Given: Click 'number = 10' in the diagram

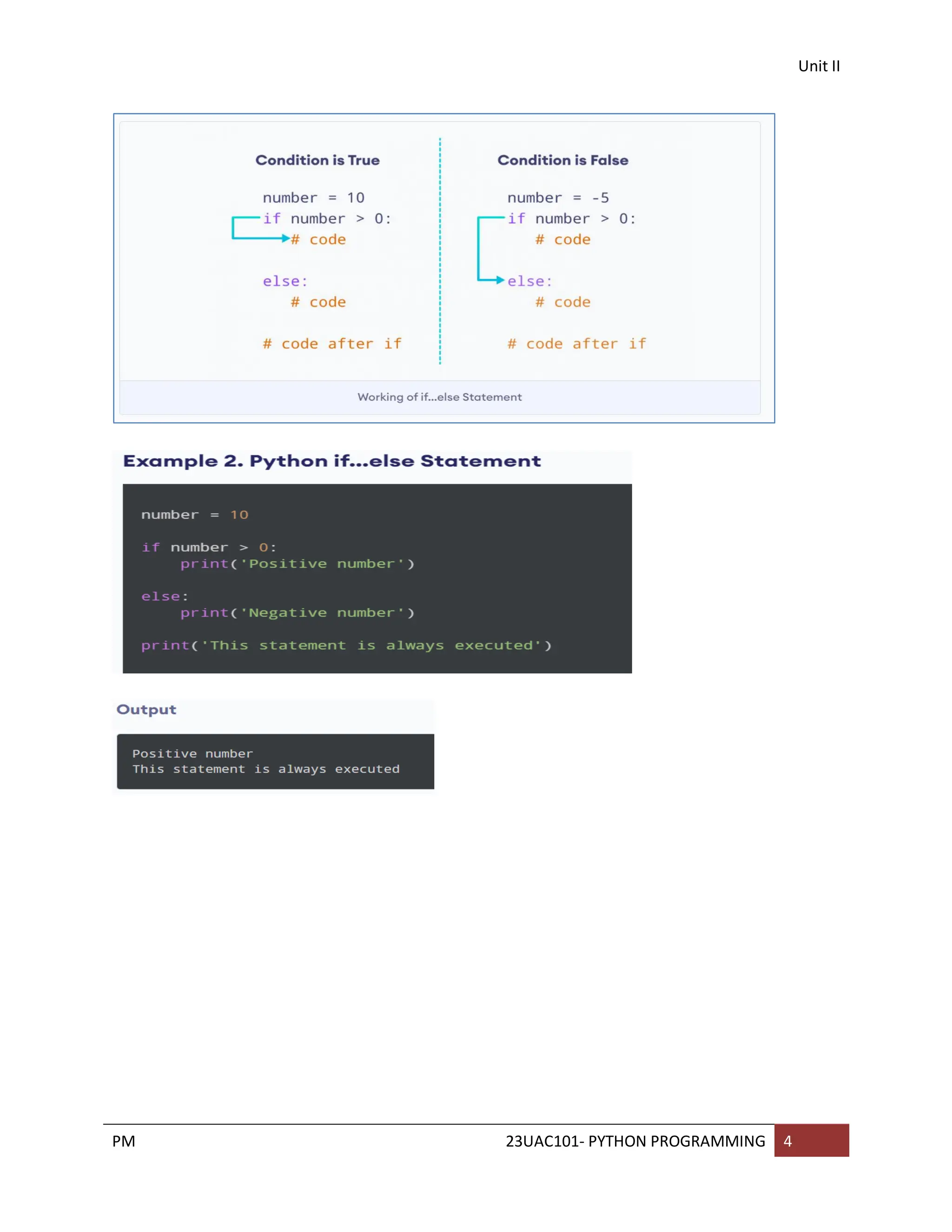Looking at the screenshot, I should pyautogui.click(x=314, y=198).
